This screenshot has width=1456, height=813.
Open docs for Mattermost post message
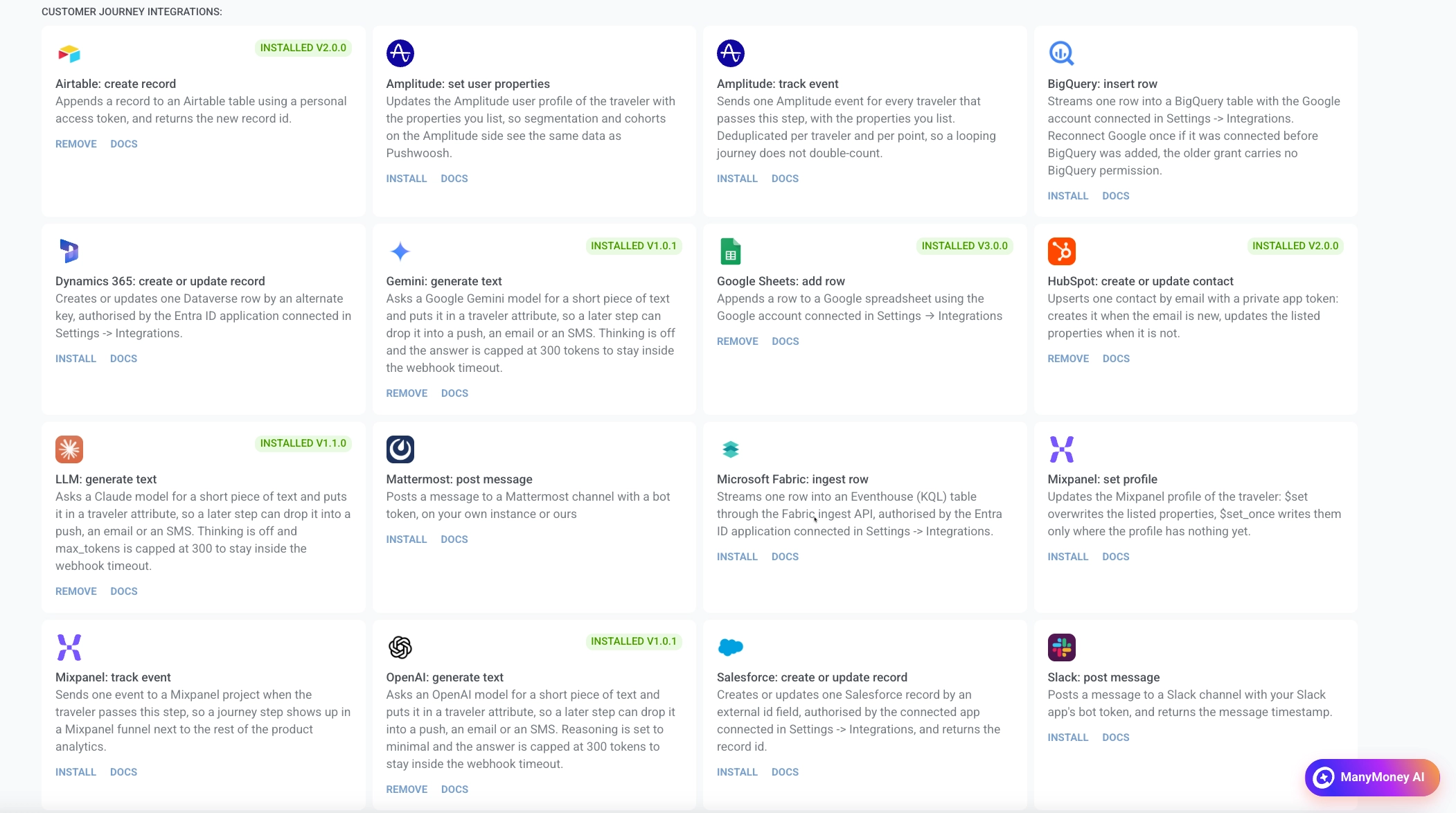pyautogui.click(x=454, y=539)
